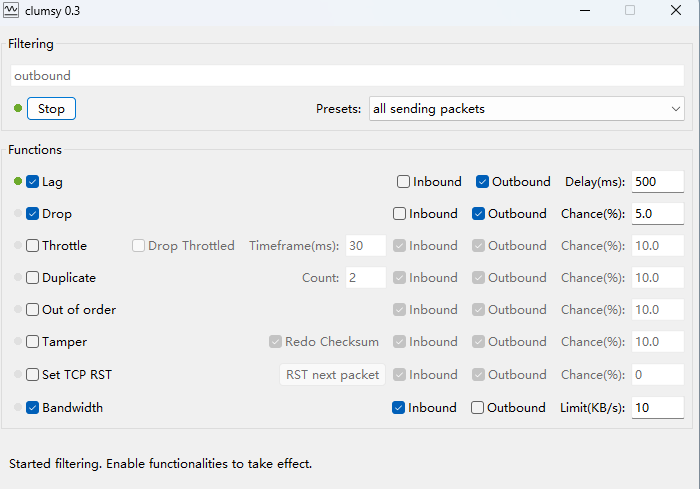Uncheck the Bandwidth function checkbox
Image resolution: width=700 pixels, height=489 pixels.
pyautogui.click(x=32, y=408)
